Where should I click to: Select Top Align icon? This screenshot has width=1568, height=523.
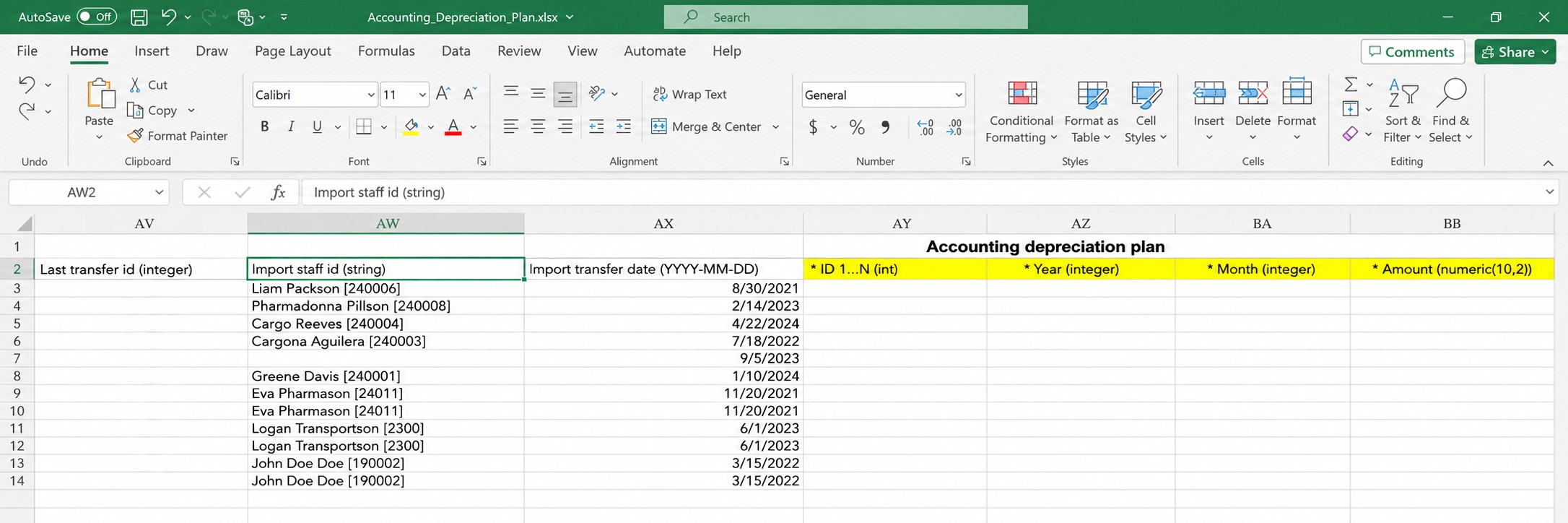coord(511,92)
